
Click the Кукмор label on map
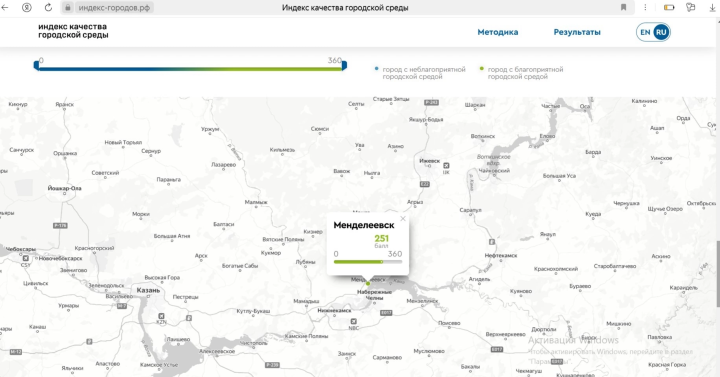tap(270, 253)
